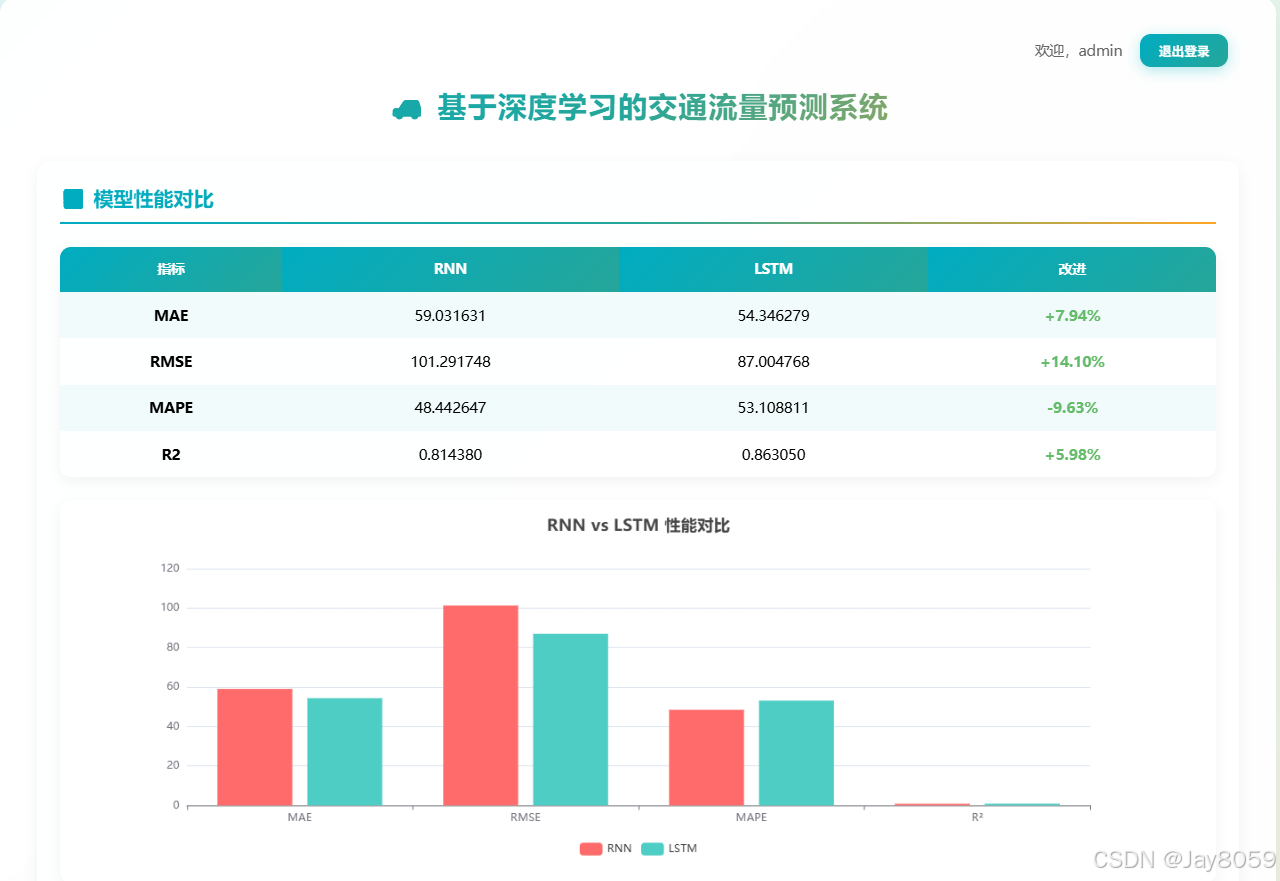Toggle the LSTM legend entry in chart
This screenshot has height=881, width=1280.
coord(669,848)
